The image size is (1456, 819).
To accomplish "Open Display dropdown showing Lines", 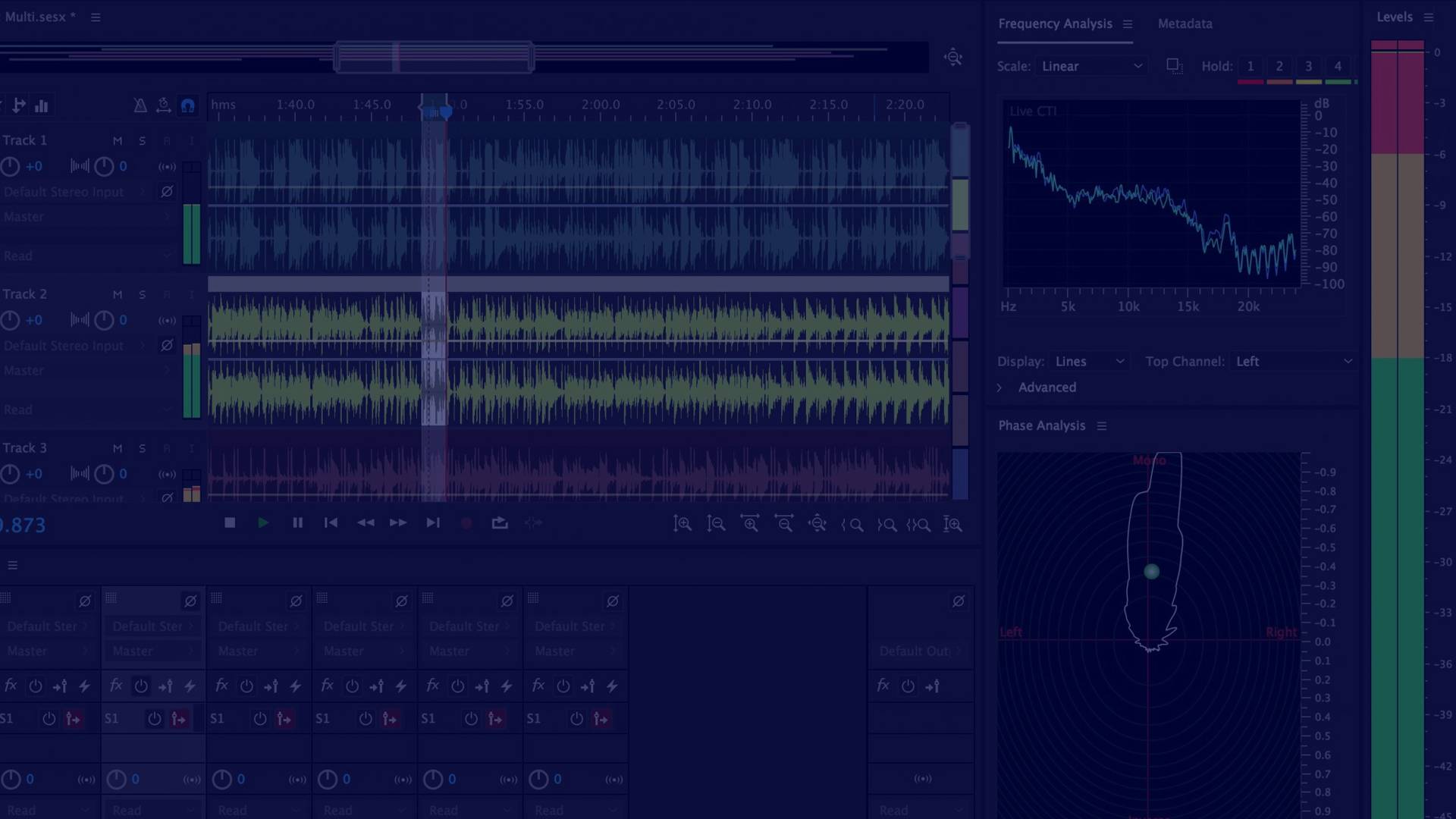I will pos(1089,362).
